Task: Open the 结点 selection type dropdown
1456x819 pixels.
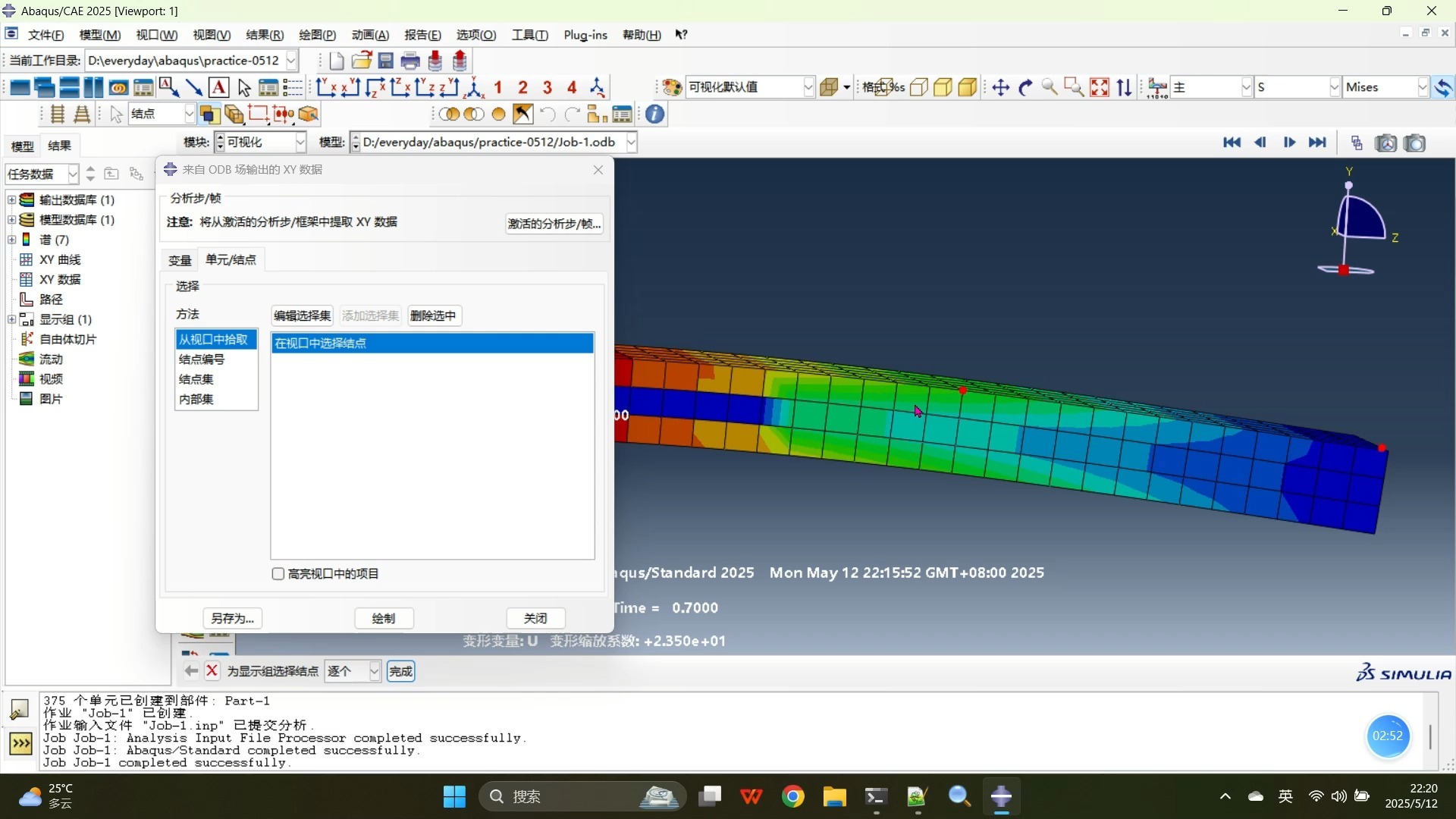Action: pos(190,115)
